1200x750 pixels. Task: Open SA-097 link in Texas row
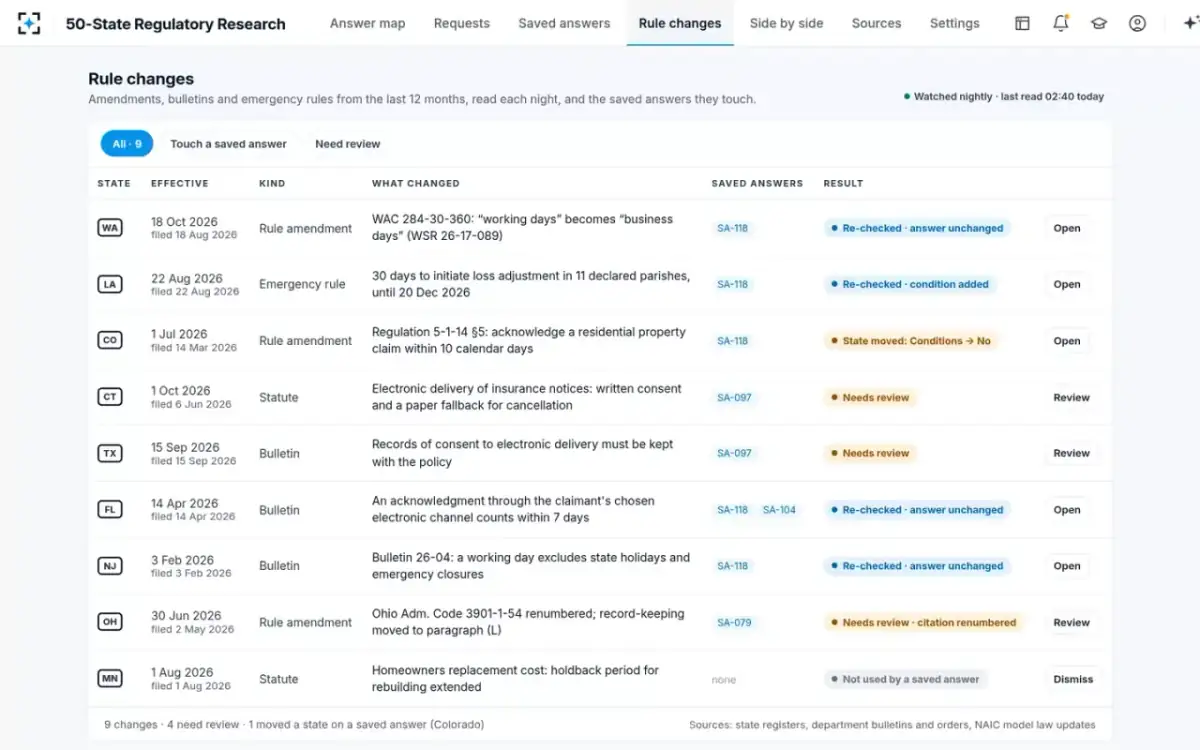[734, 453]
